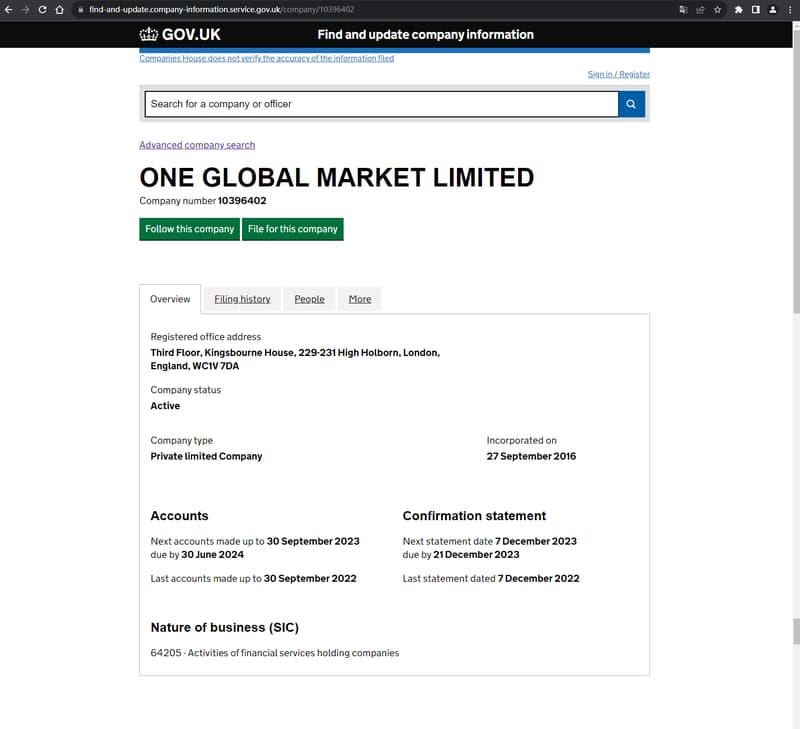Toggle the browser side panel icon
The image size is (800, 729).
click(x=756, y=10)
